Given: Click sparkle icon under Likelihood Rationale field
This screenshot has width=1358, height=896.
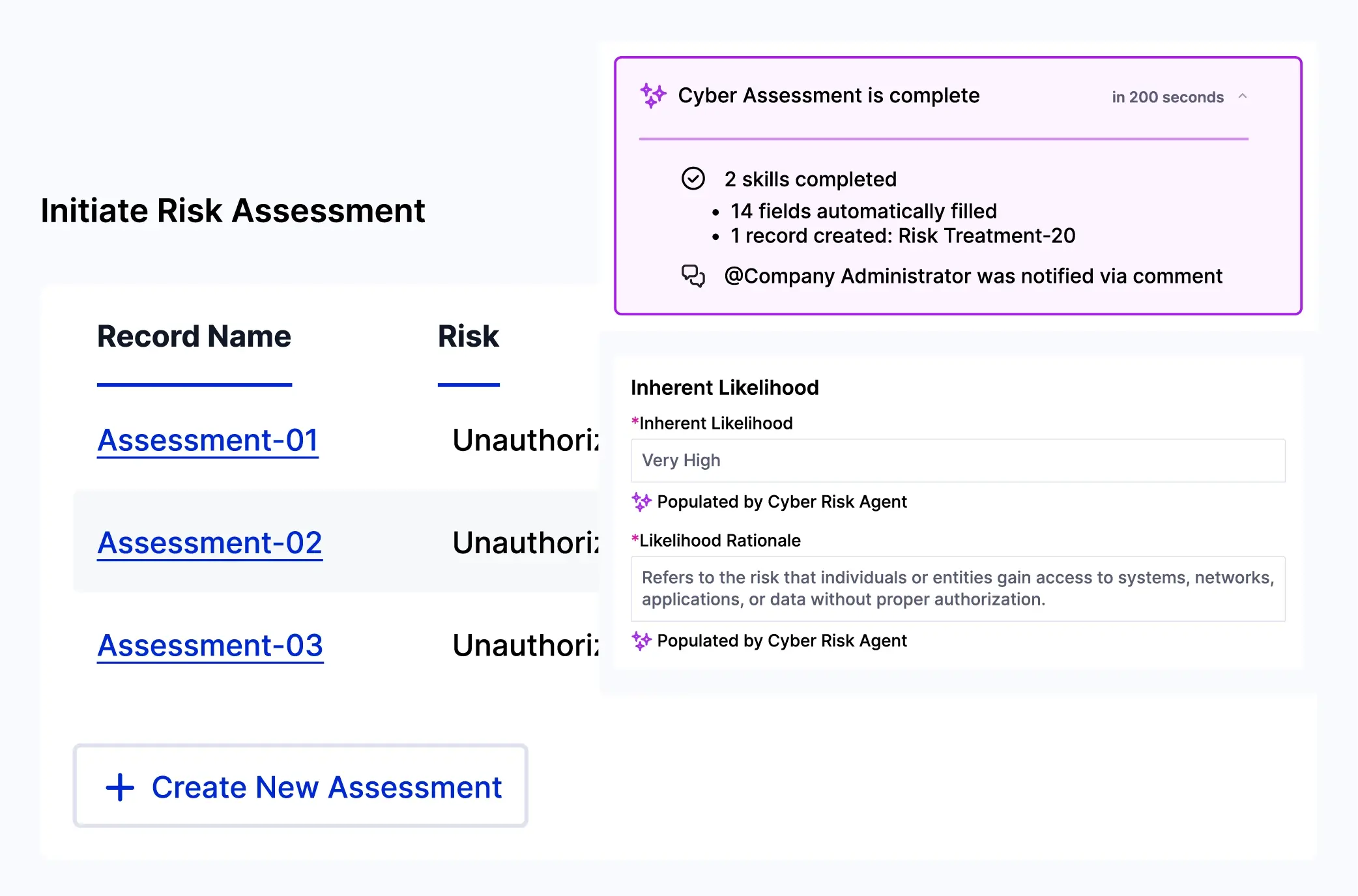Looking at the screenshot, I should click(x=641, y=641).
